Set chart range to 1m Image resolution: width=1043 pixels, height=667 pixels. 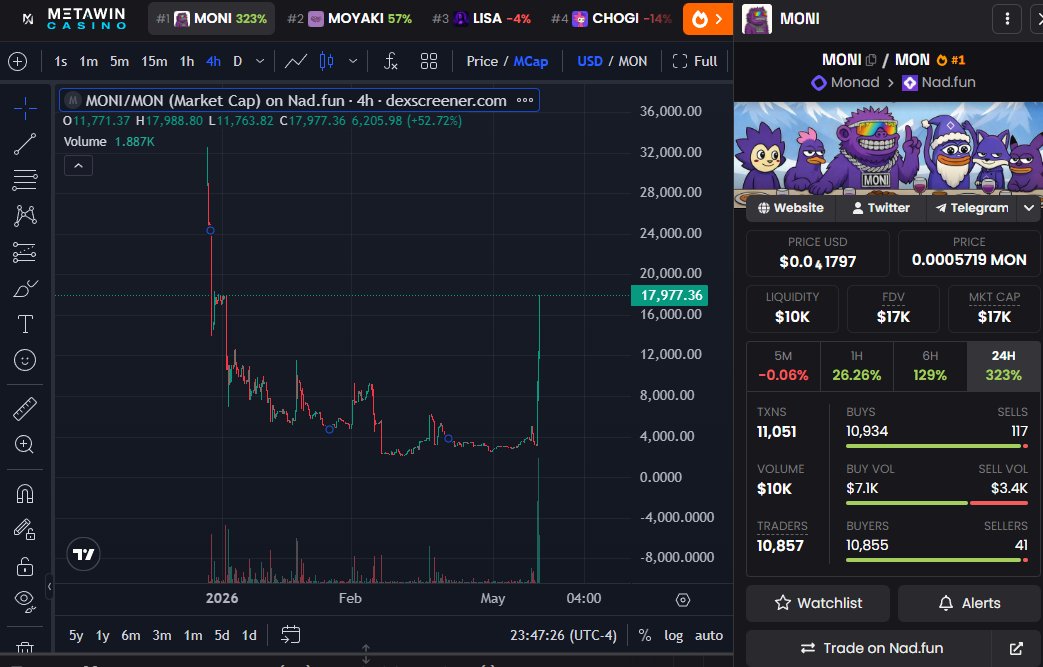(193, 635)
